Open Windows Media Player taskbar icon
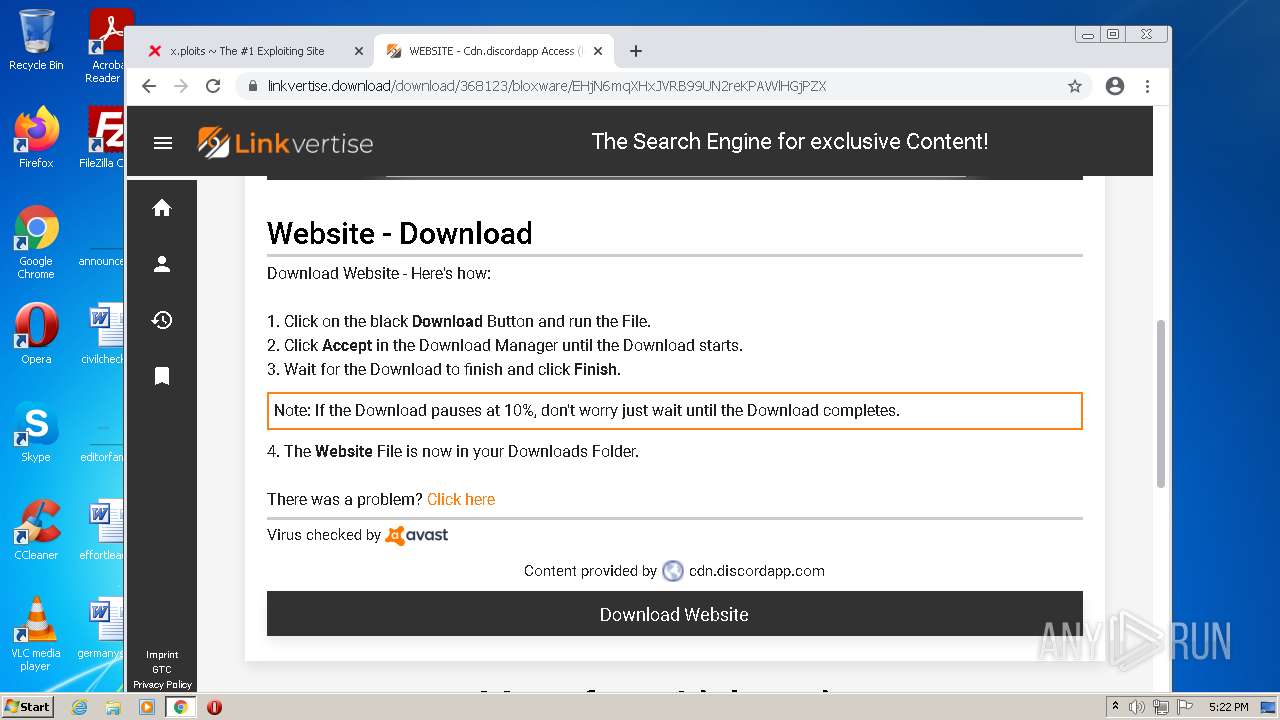 coord(147,707)
